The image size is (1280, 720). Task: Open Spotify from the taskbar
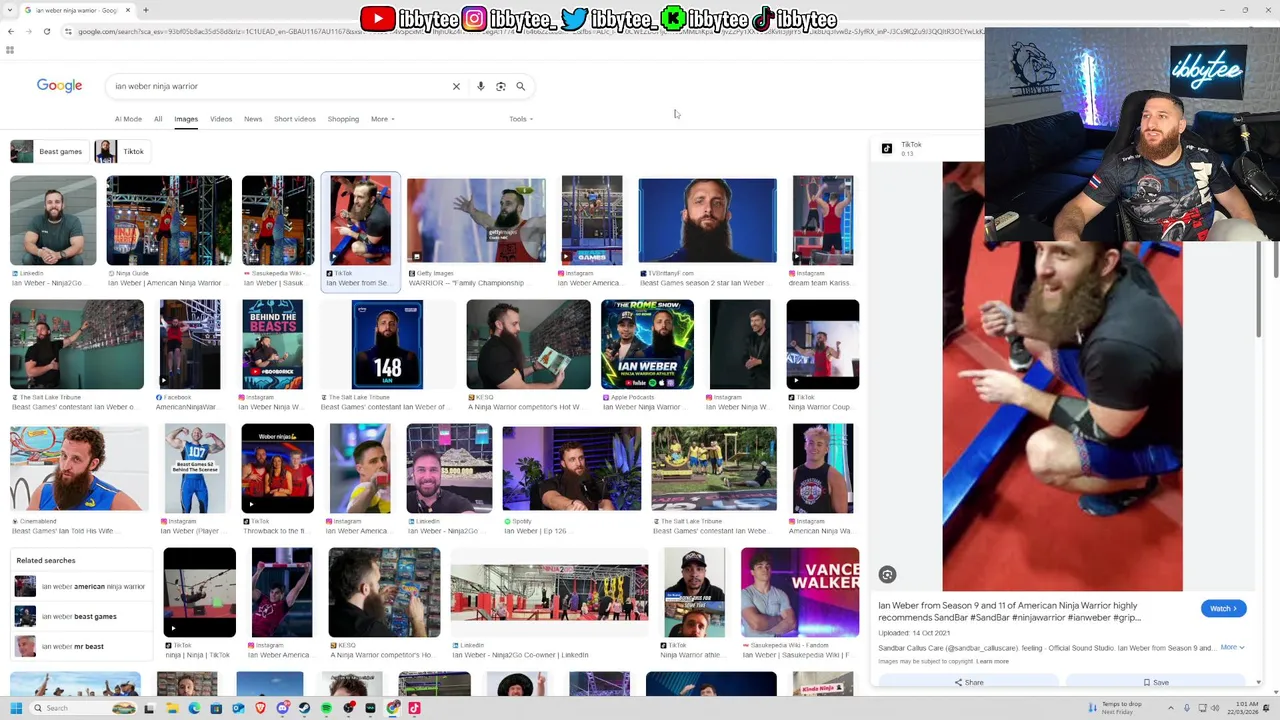[326, 708]
